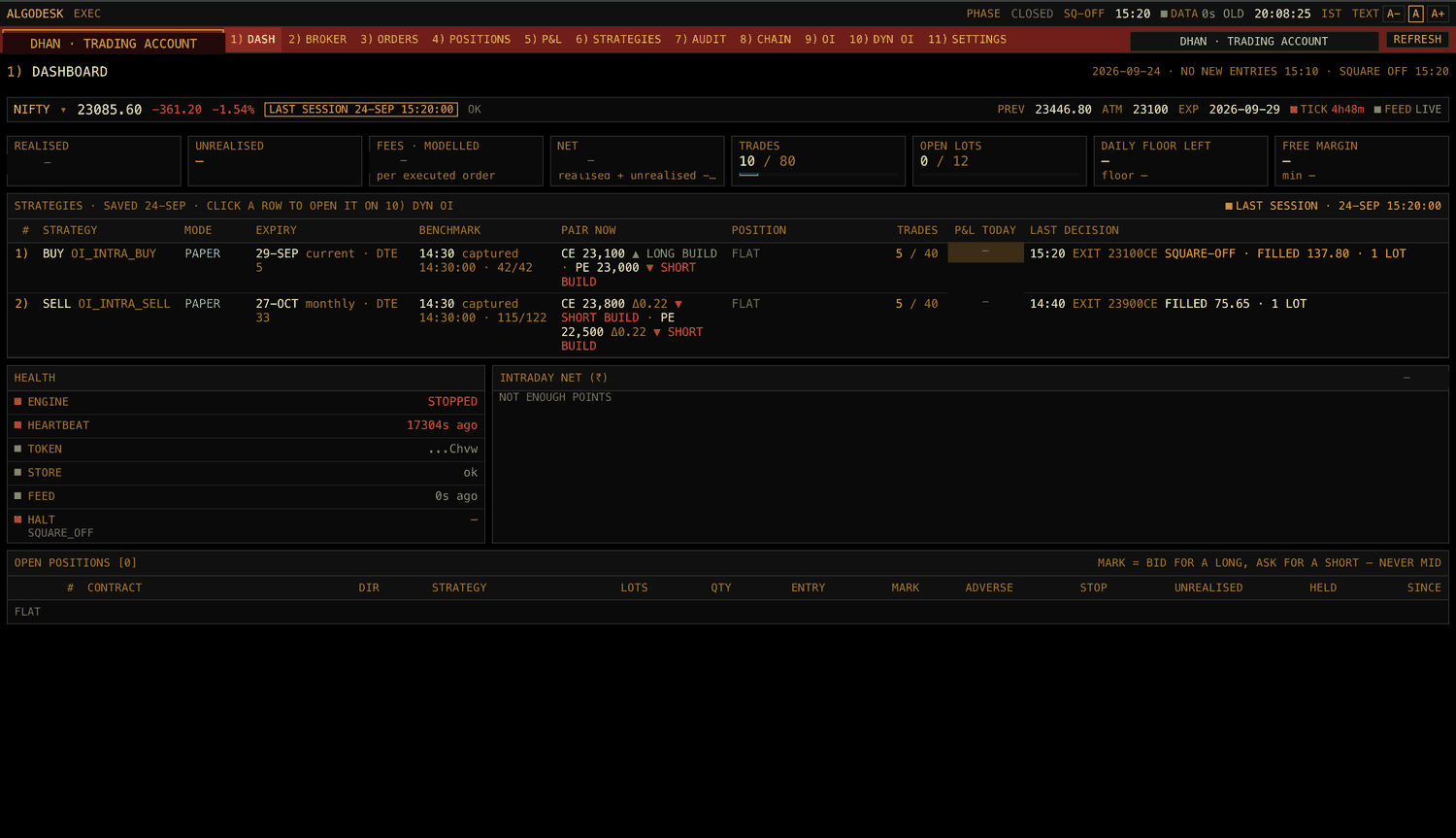
Task: Open the 8) CHAIN tab
Action: point(765,40)
